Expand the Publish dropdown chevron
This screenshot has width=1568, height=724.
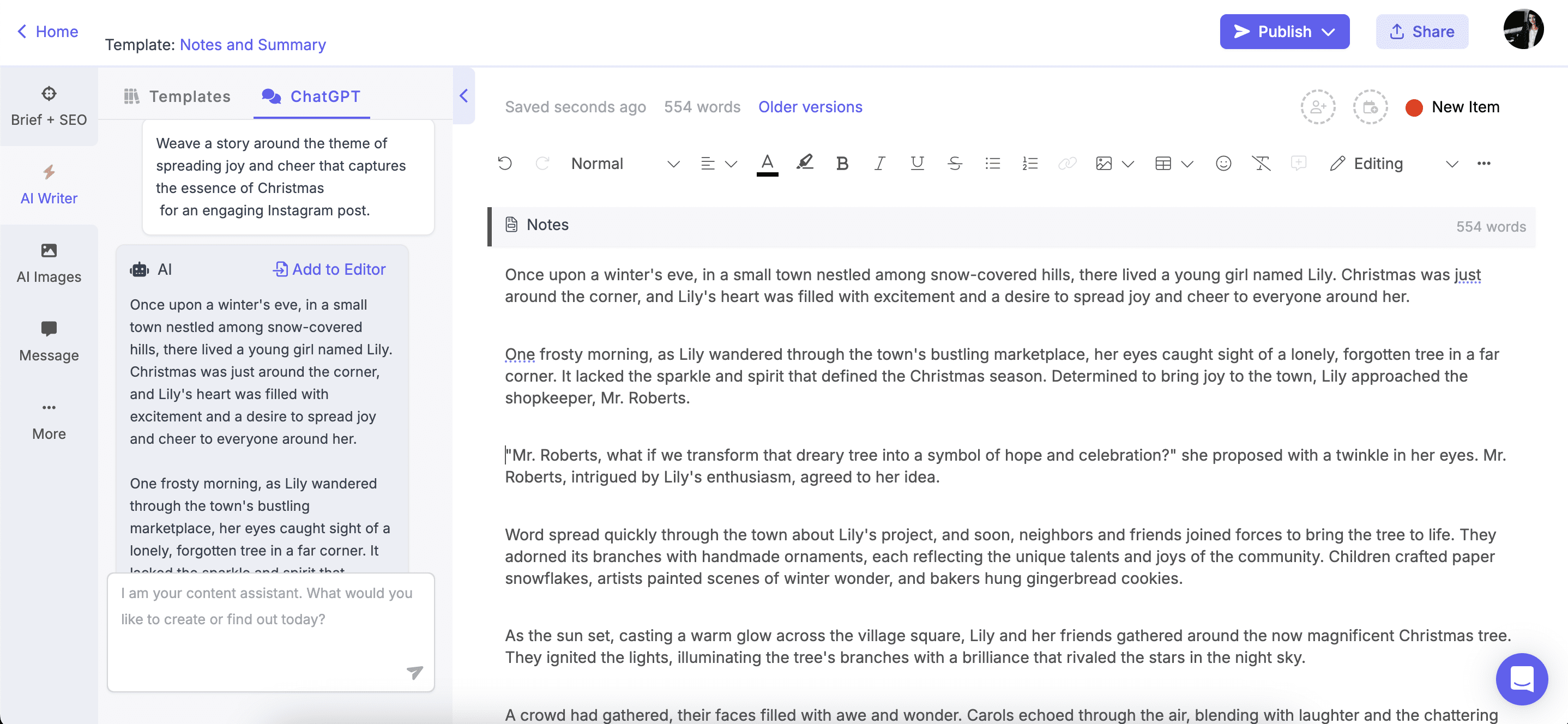pyautogui.click(x=1328, y=32)
